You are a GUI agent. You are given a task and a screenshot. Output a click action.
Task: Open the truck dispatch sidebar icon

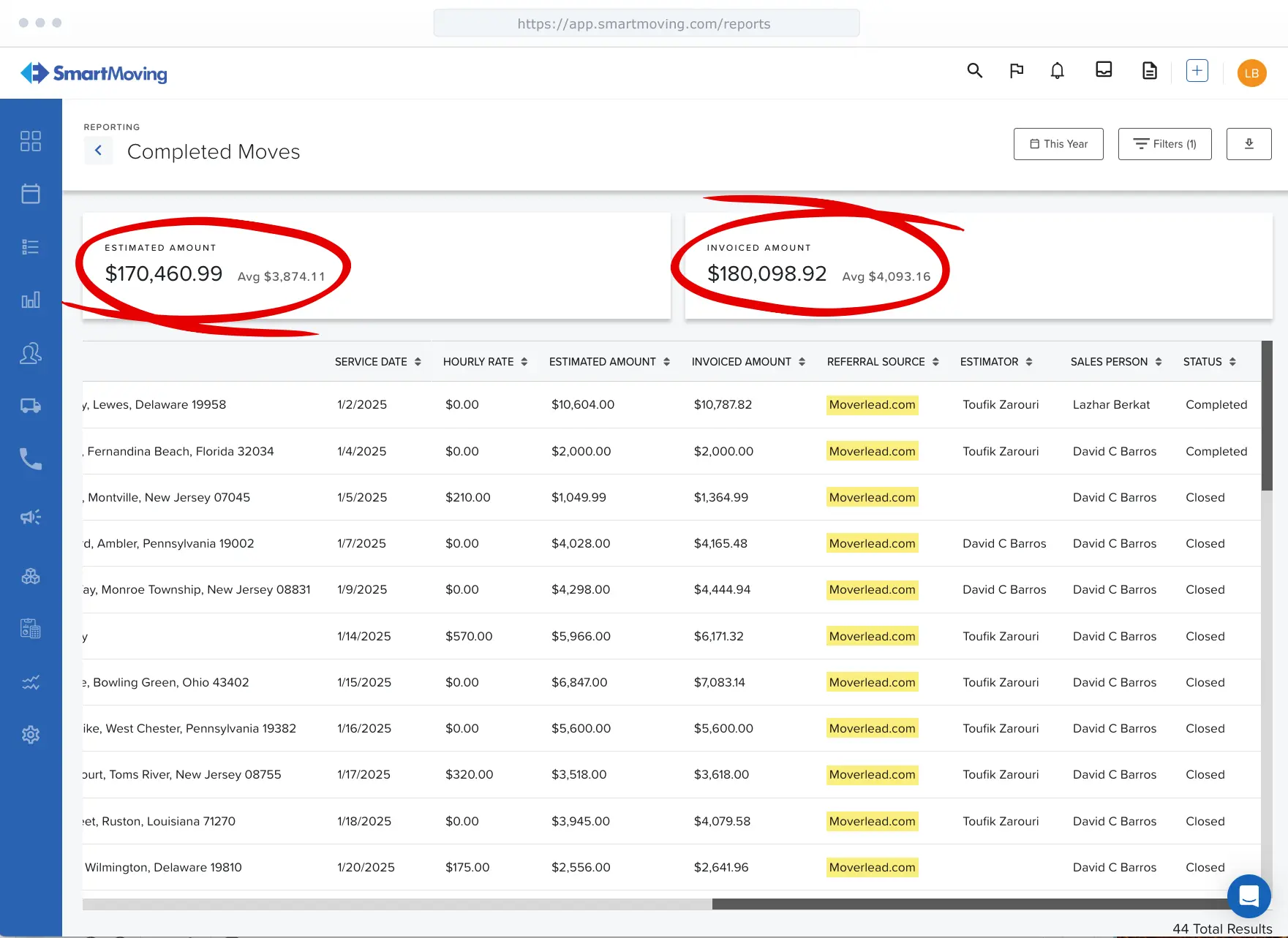(x=31, y=406)
